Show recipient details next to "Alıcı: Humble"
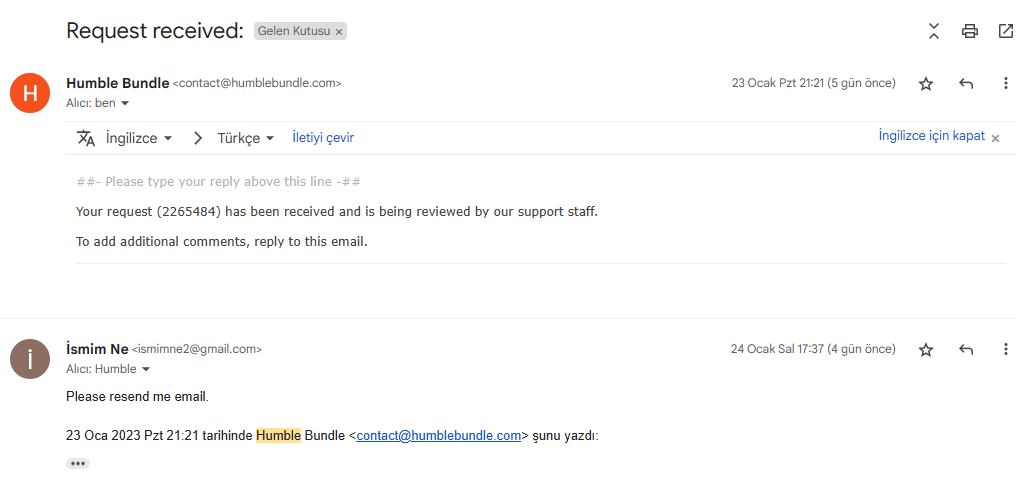Image resolution: width=1023 pixels, height=488 pixels. (145, 369)
